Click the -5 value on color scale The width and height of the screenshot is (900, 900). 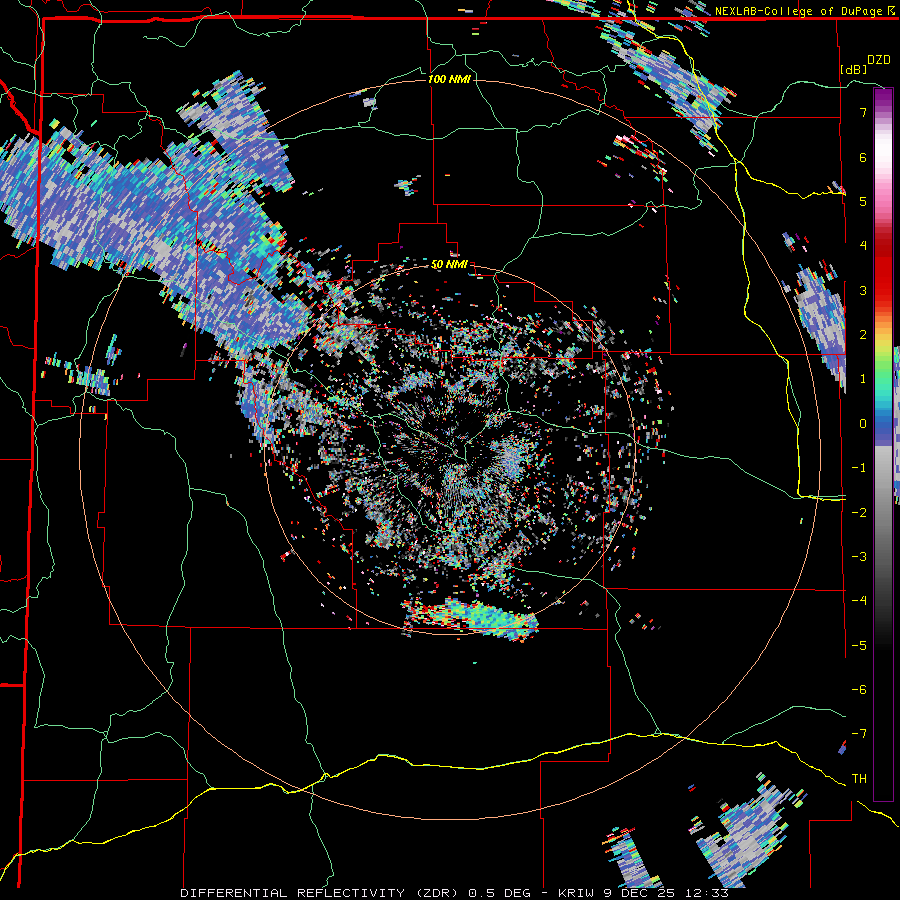(859, 646)
